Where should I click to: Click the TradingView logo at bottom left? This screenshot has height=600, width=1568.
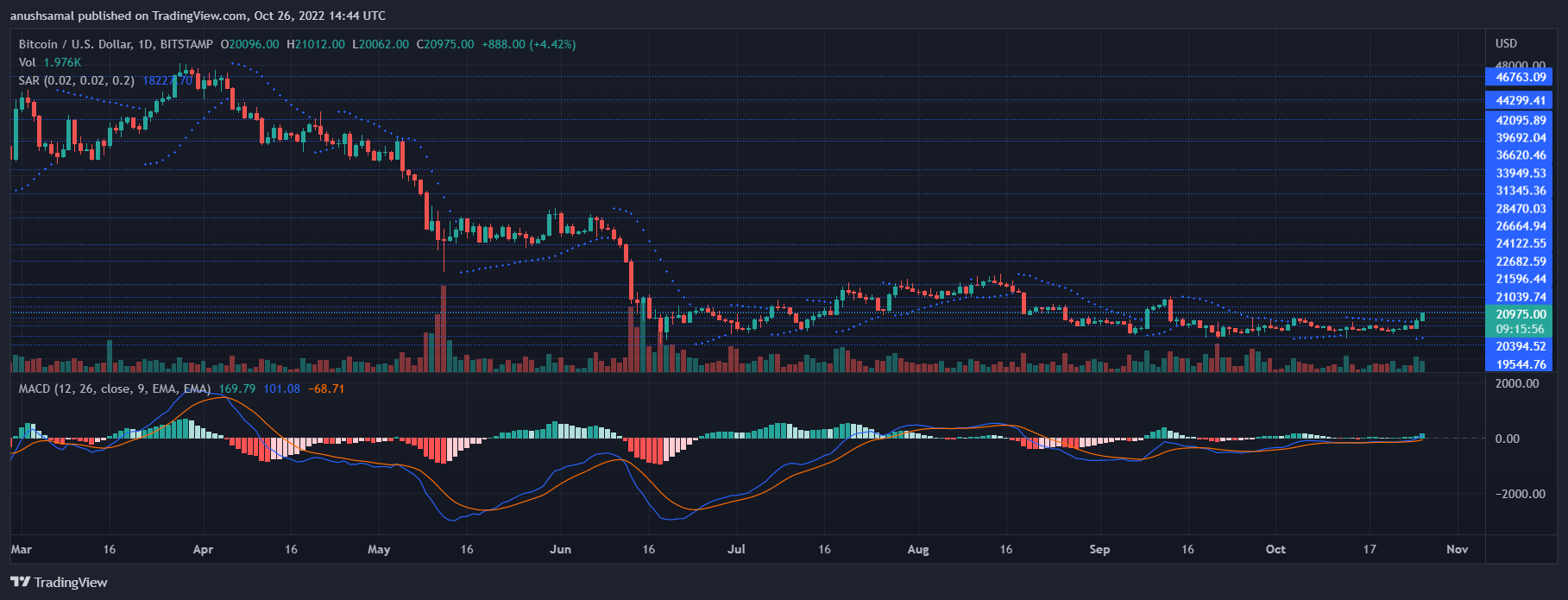pyautogui.click(x=59, y=582)
